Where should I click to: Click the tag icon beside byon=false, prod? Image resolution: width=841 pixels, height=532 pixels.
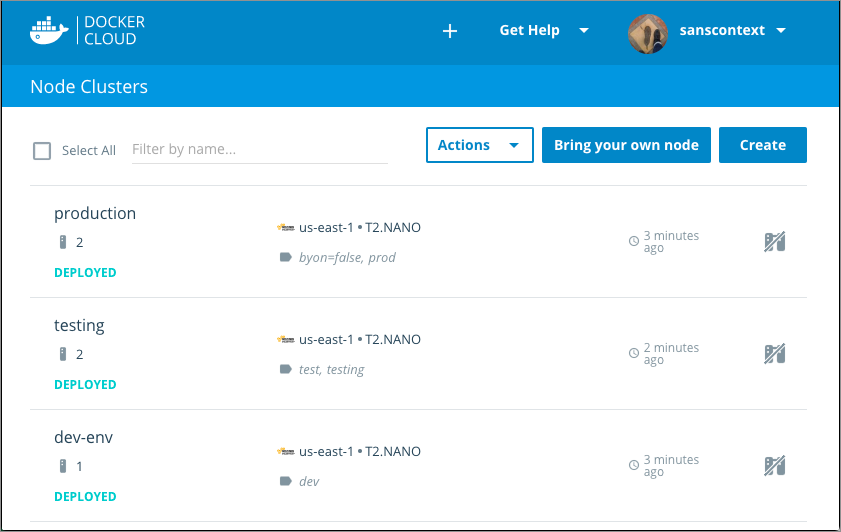pyautogui.click(x=284, y=258)
